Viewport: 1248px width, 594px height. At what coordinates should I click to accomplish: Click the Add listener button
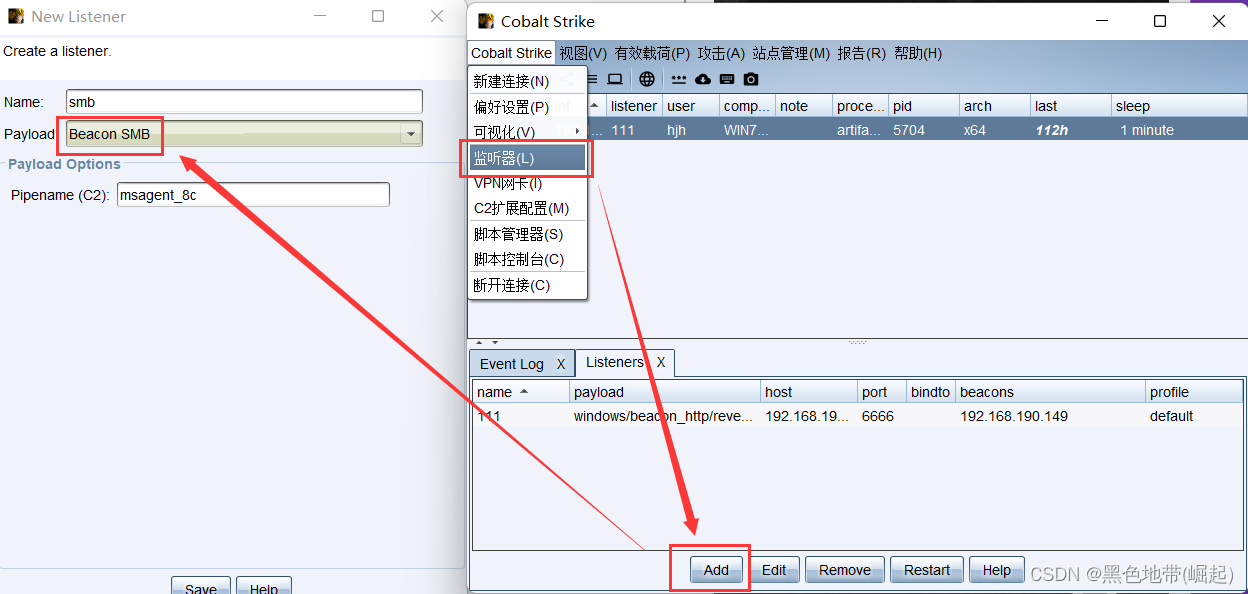pyautogui.click(x=714, y=569)
